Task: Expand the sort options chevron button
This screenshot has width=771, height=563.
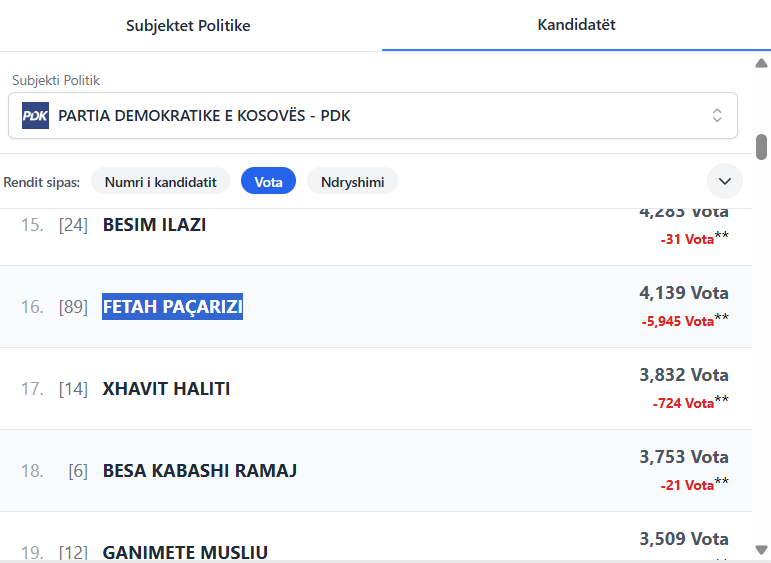Action: coord(725,181)
